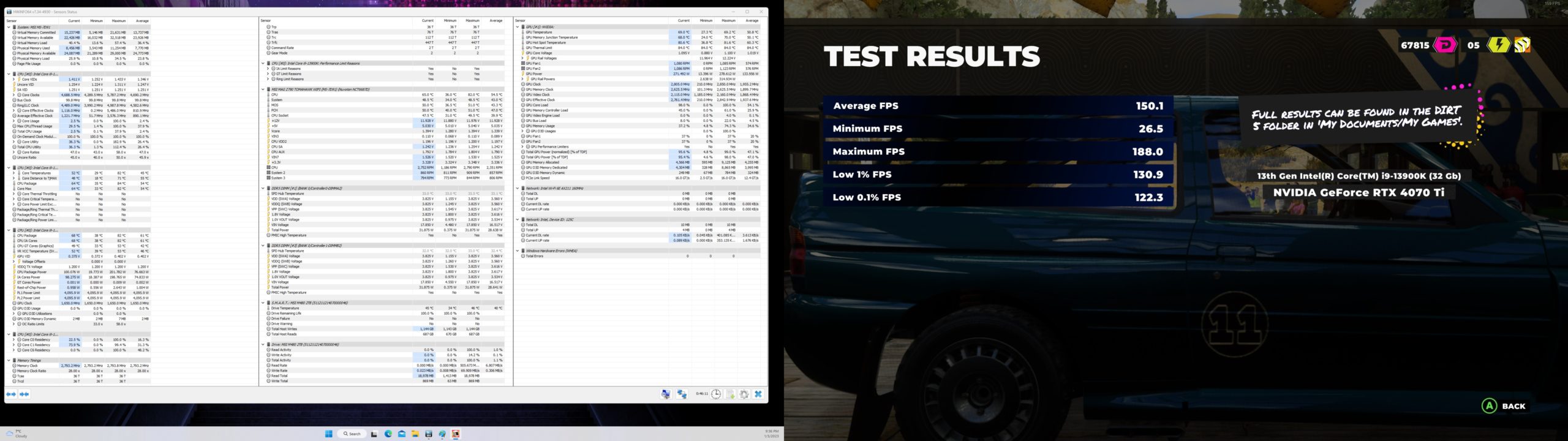The height and width of the screenshot is (441, 1568).
Task: Open Task View from the taskbar
Action: click(374, 434)
